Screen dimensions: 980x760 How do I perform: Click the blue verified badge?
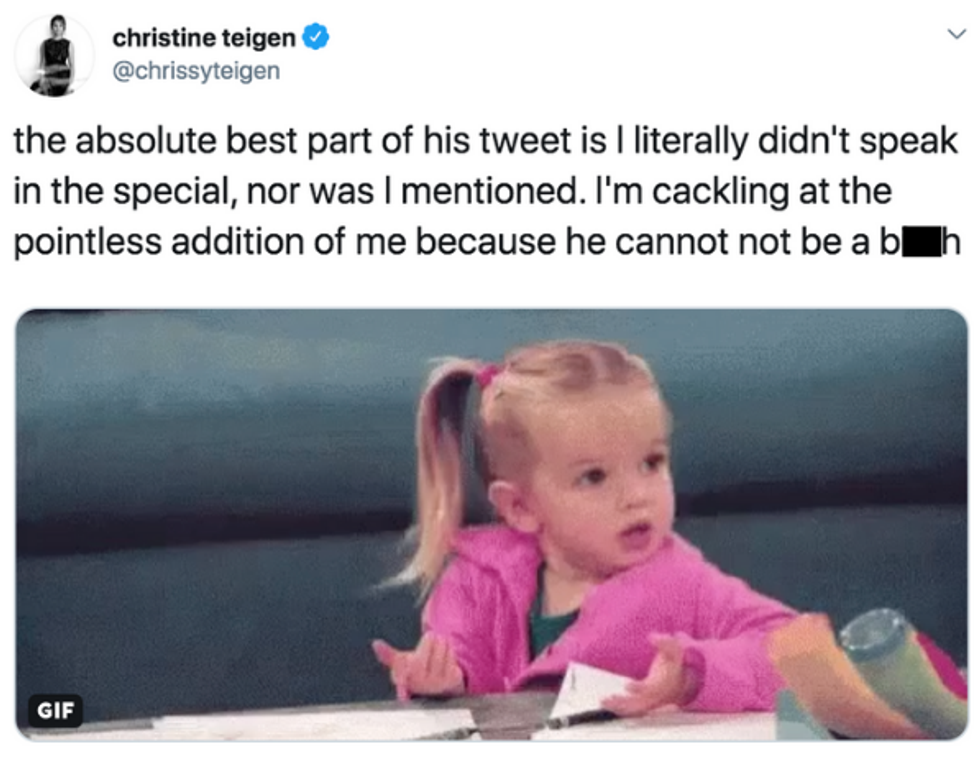tap(316, 38)
